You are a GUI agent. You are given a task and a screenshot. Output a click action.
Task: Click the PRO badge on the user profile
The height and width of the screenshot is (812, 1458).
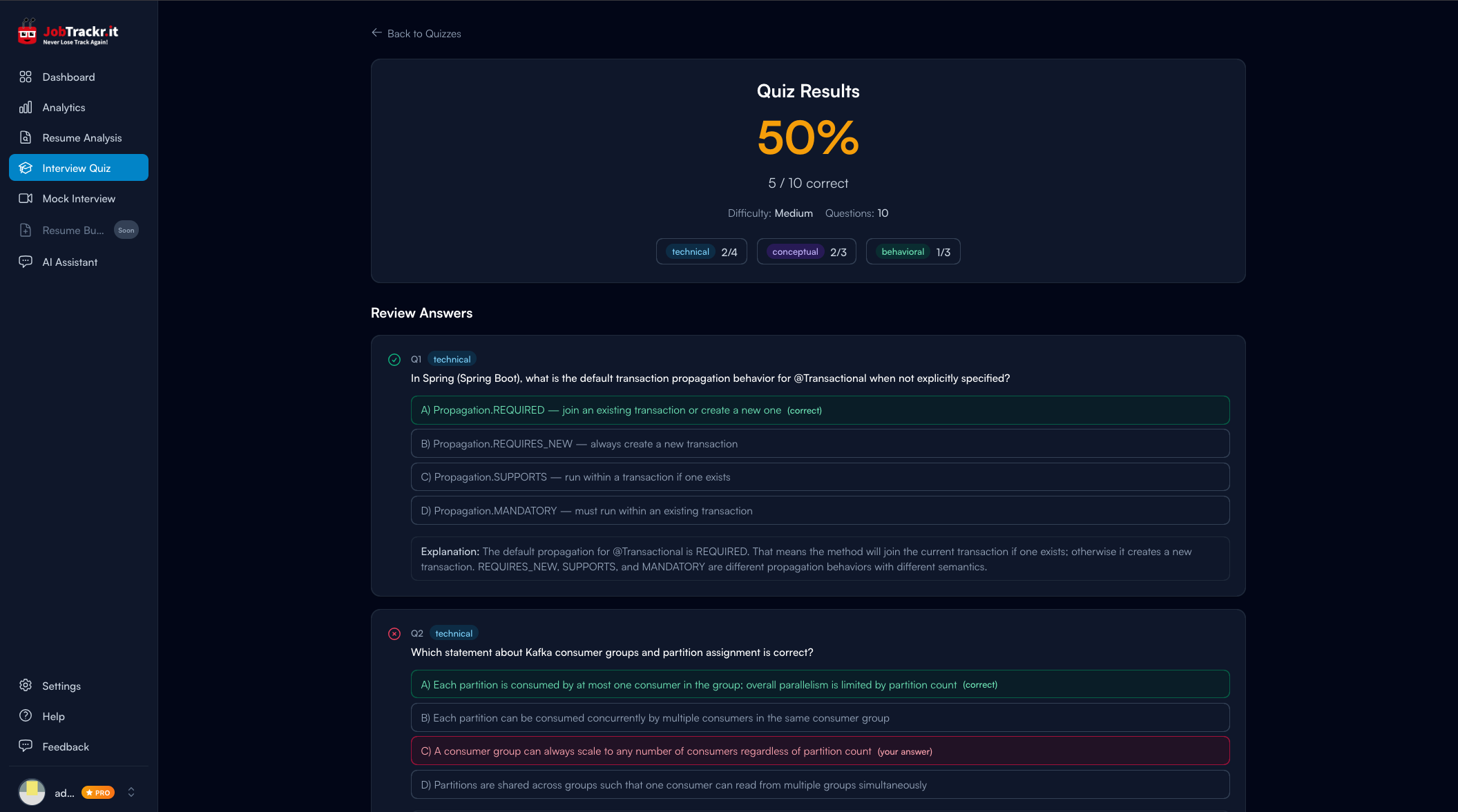point(97,792)
